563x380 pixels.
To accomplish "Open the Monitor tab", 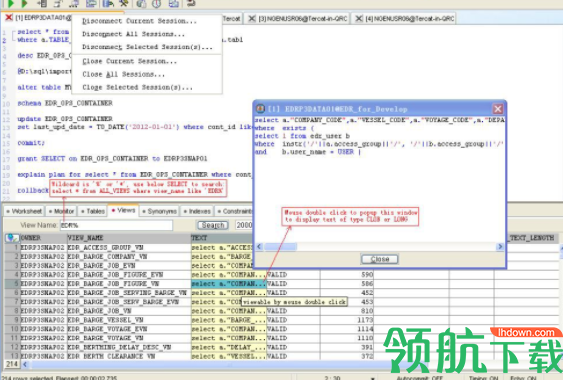I will point(61,211).
